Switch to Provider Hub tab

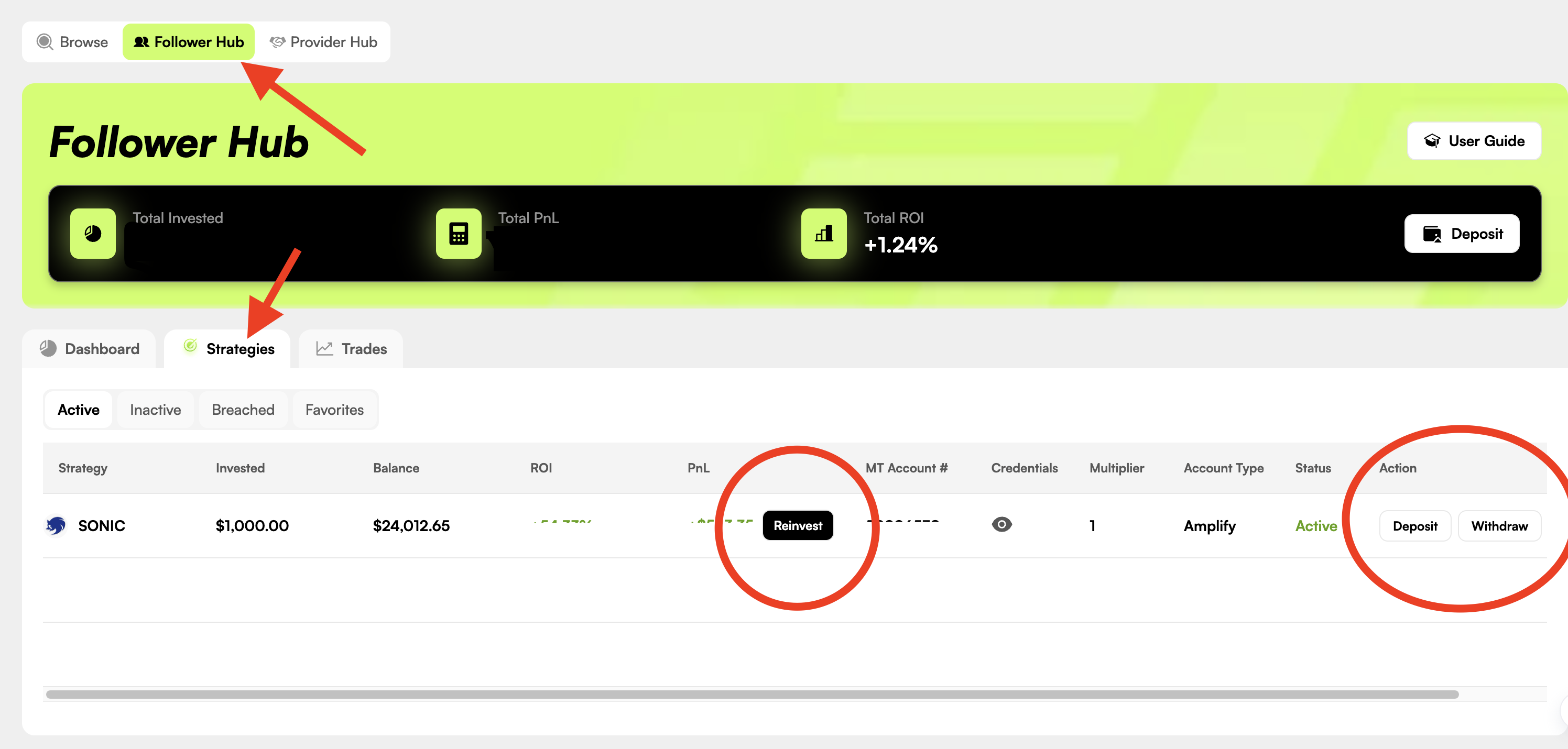(323, 42)
